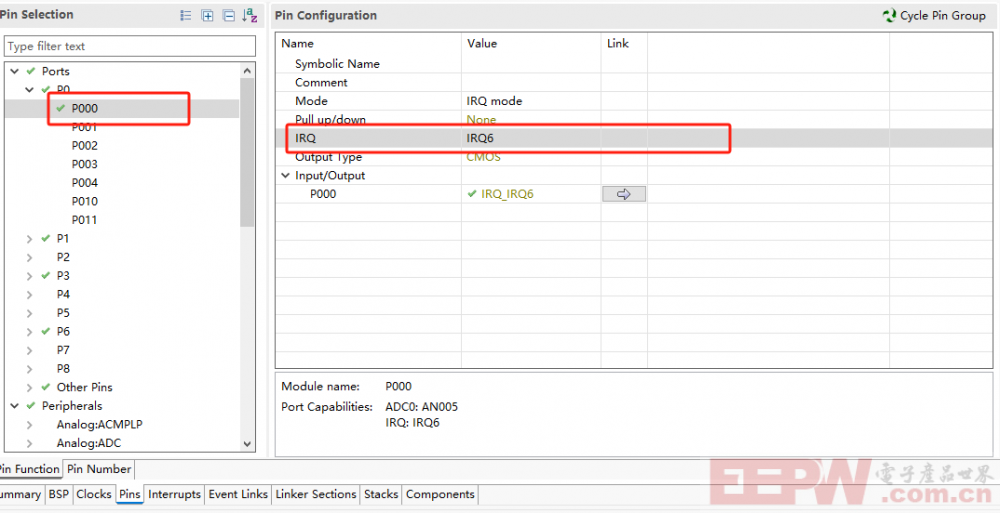The width and height of the screenshot is (1000, 513).
Task: Expand the Analog:ADC peripheral
Action: click(x=29, y=443)
